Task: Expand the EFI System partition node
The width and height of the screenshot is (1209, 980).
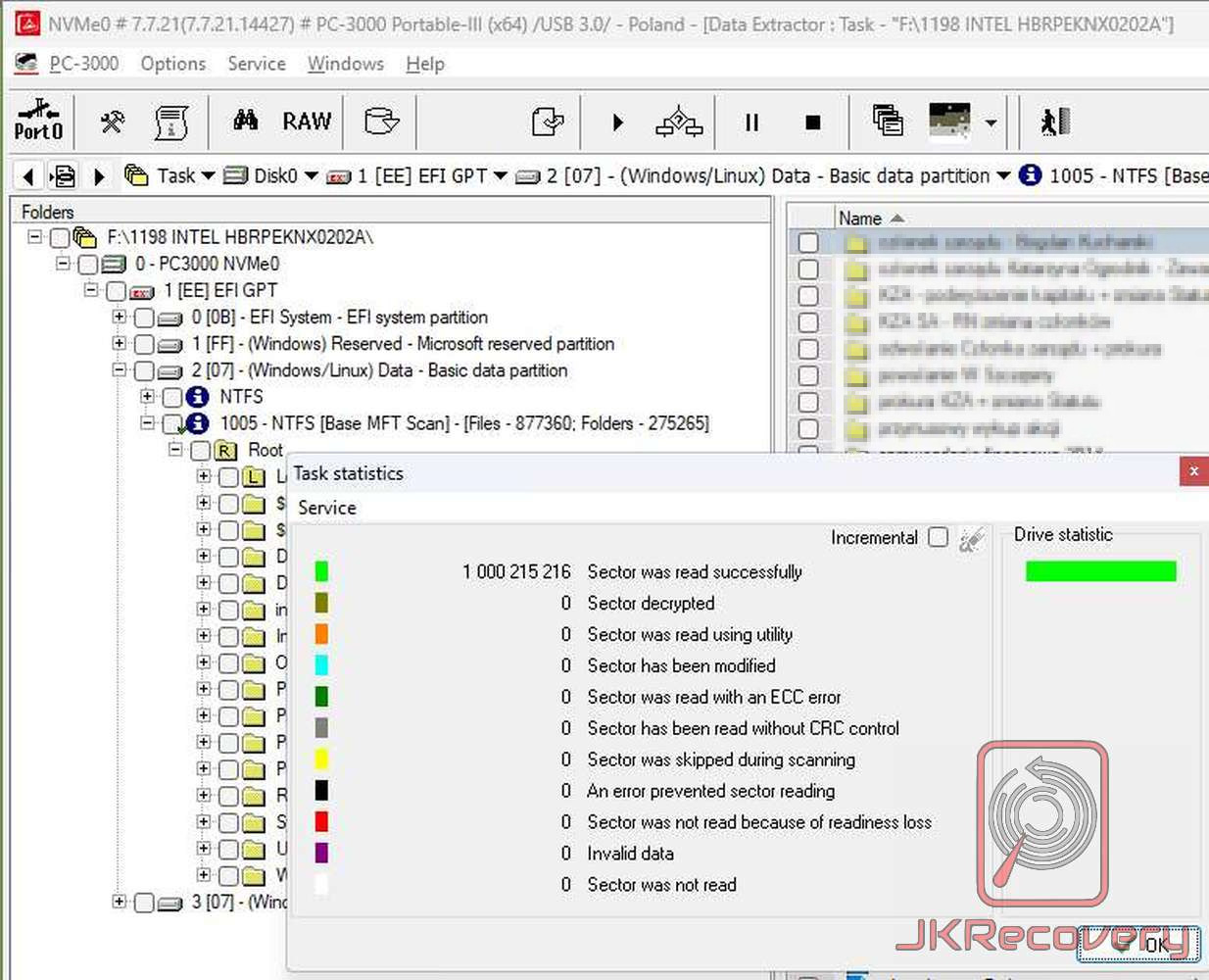Action: click(x=119, y=317)
